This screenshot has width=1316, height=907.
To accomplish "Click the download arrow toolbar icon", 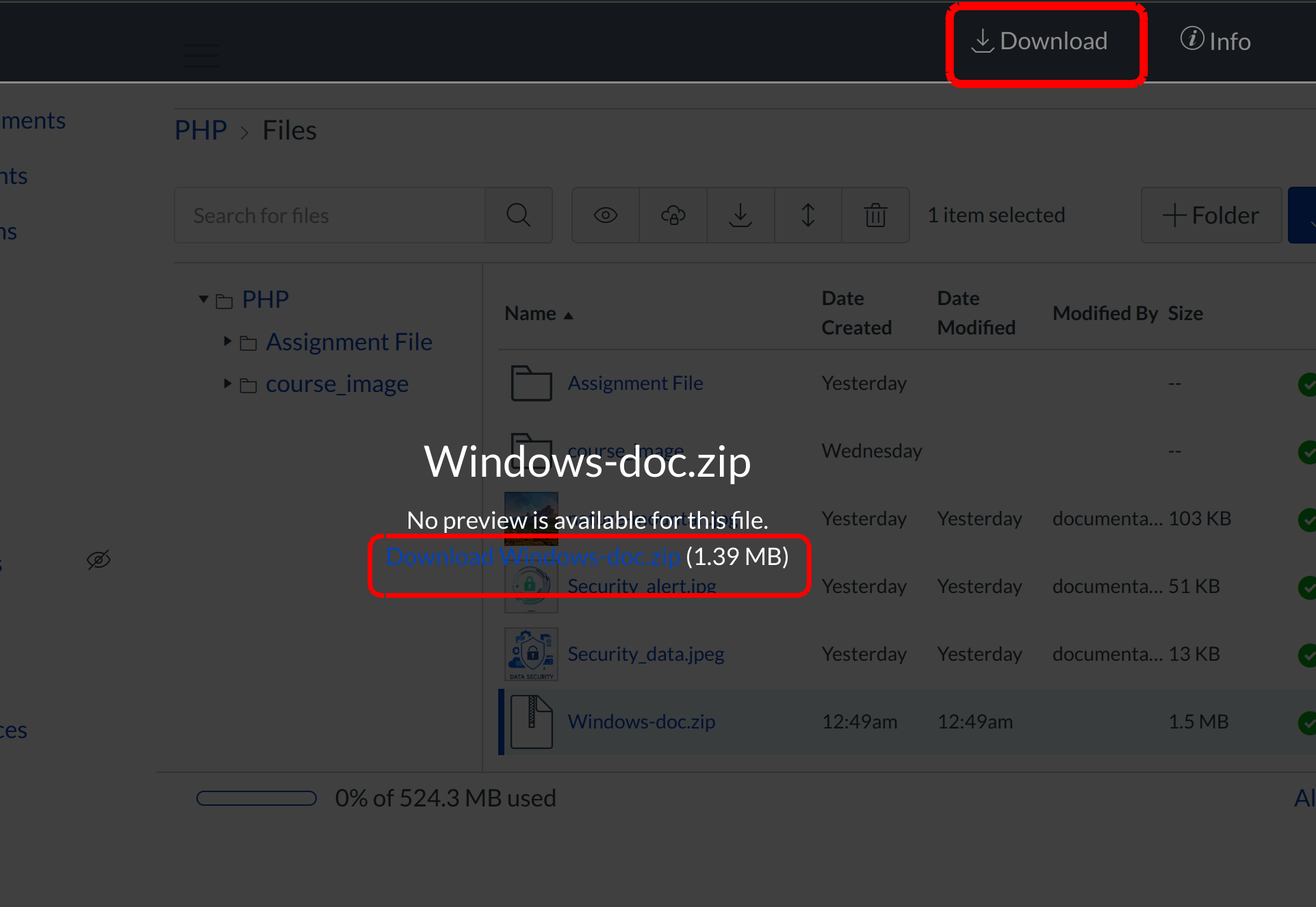I will [x=740, y=215].
